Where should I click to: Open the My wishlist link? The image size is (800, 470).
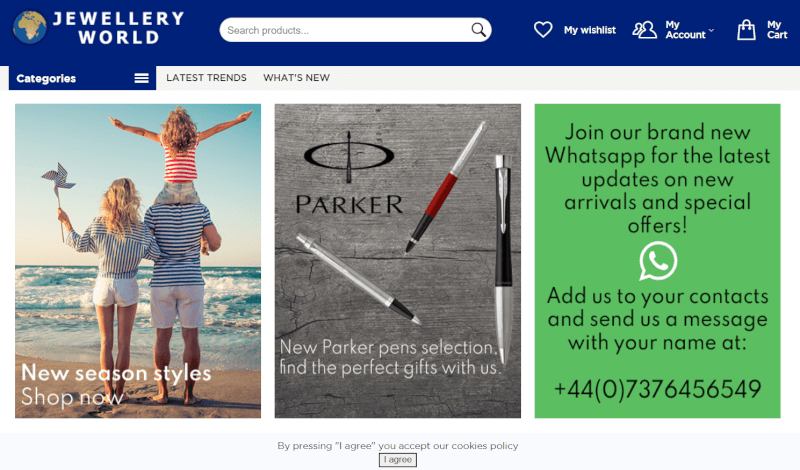(x=590, y=30)
